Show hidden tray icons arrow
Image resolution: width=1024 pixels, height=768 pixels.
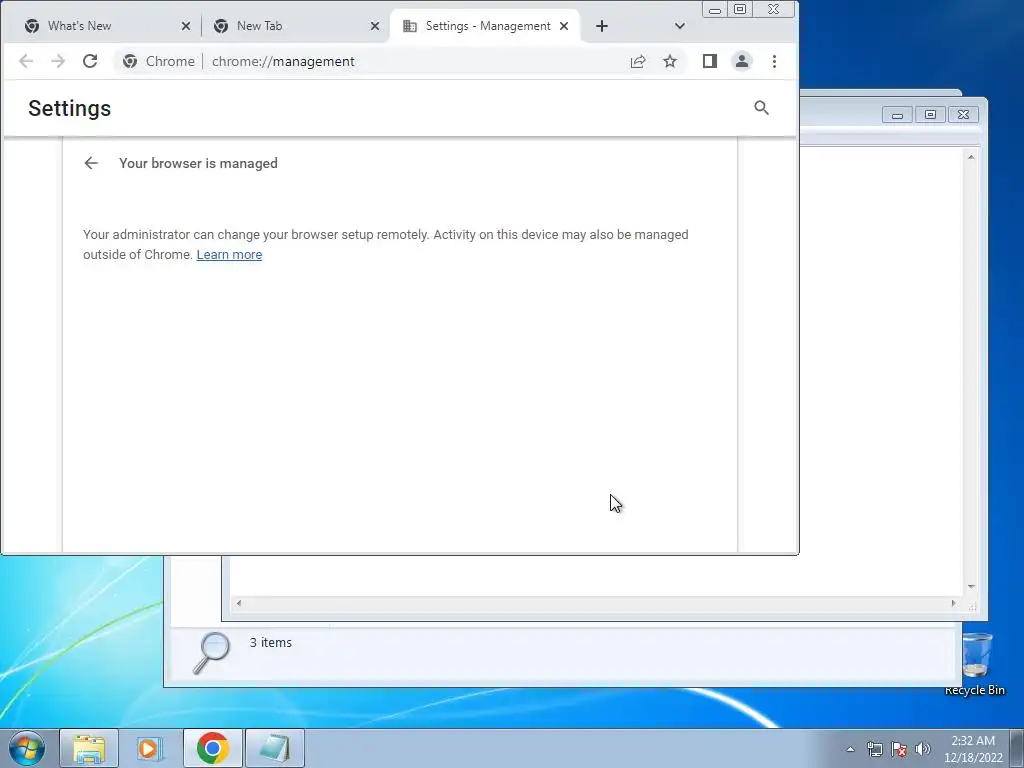[x=850, y=749]
